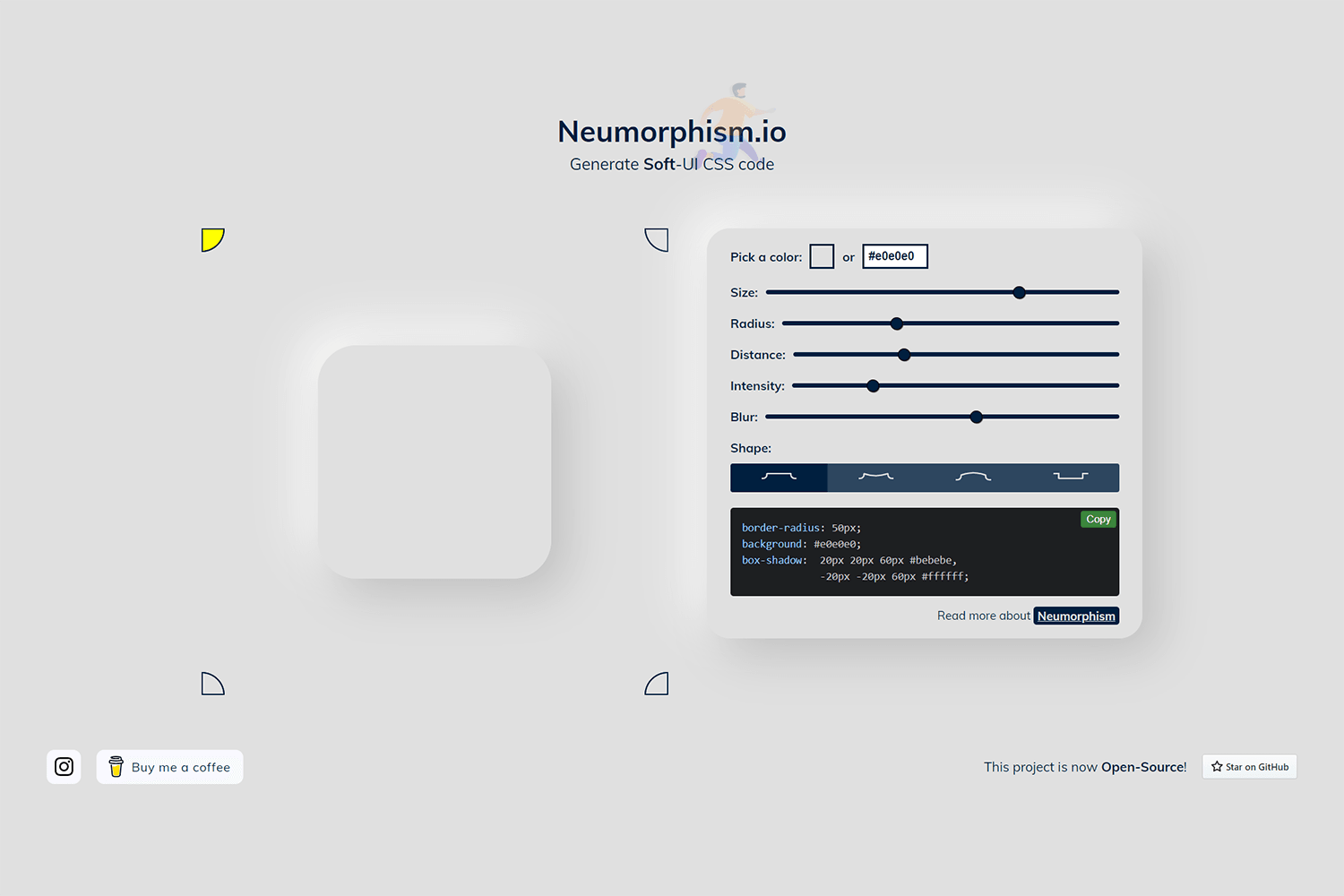Image resolution: width=1344 pixels, height=896 pixels.
Task: Select the flat shape option
Action: tap(779, 478)
